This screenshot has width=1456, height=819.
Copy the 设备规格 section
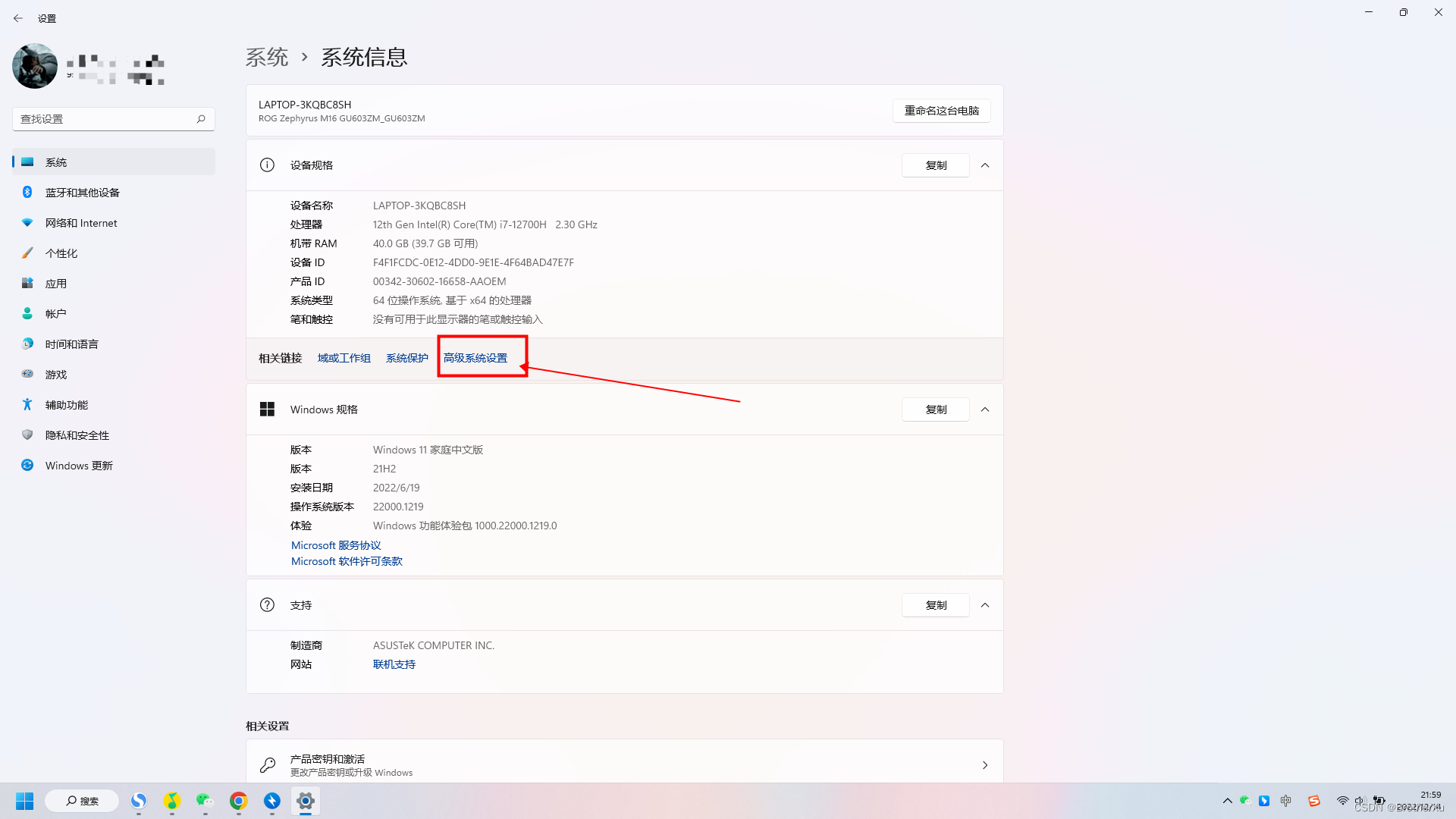(936, 165)
